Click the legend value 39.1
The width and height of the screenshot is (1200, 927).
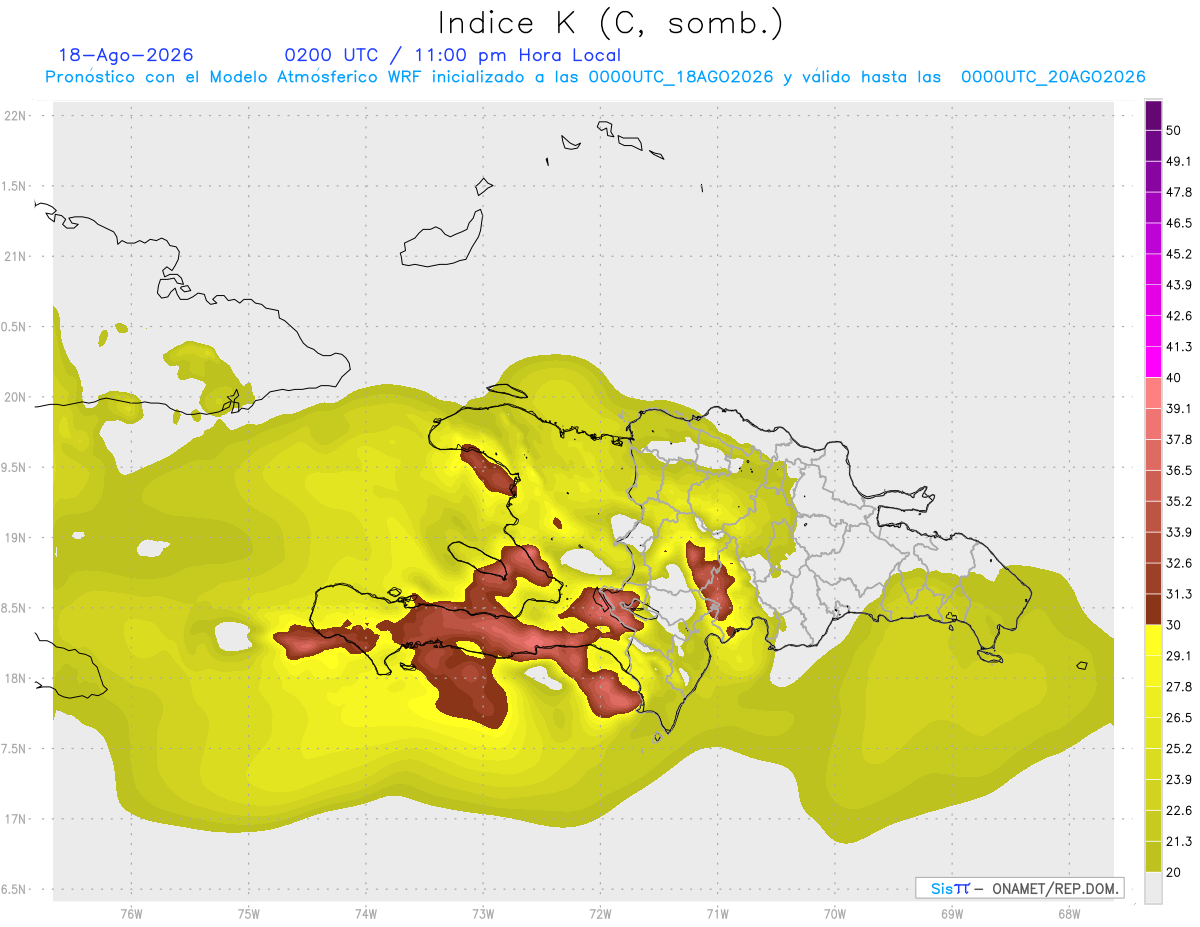[1178, 408]
